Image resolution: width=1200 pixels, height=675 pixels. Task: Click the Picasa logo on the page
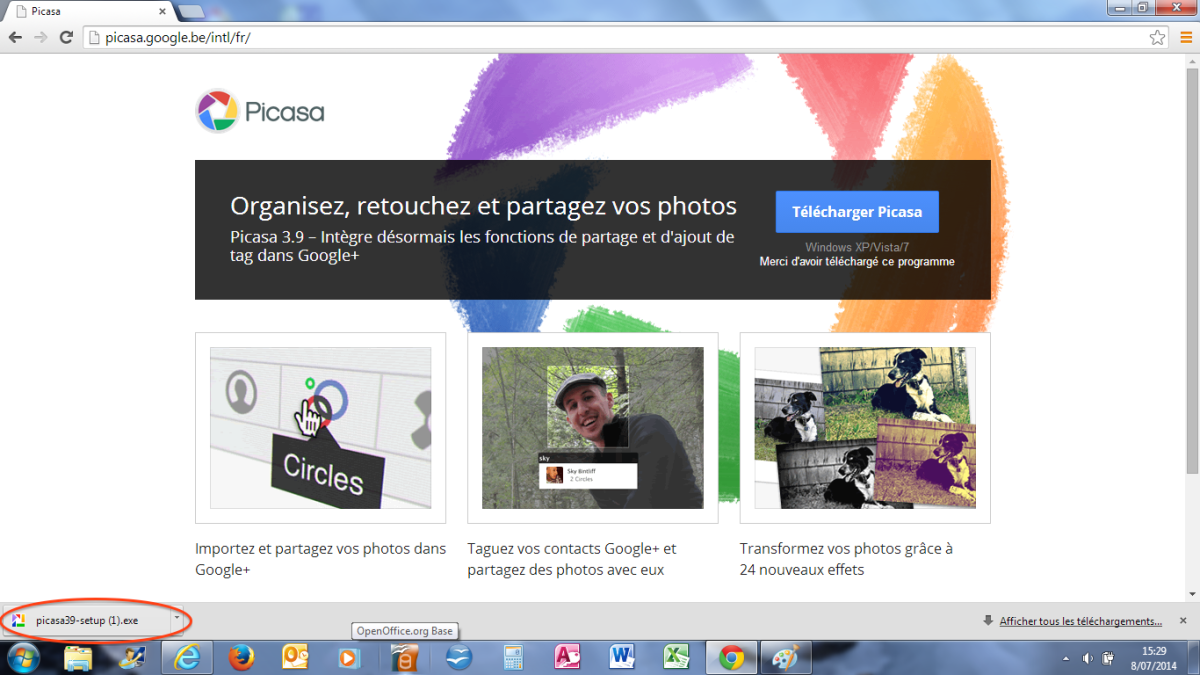coord(260,111)
